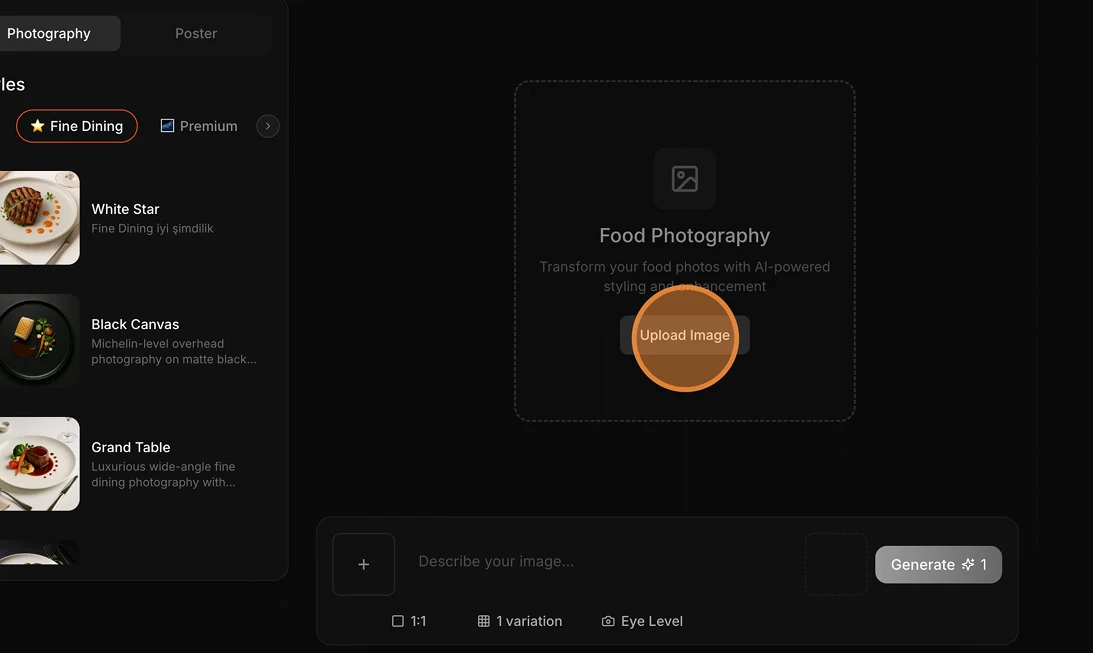Click the sparkle icon inside the Generate button

click(967, 564)
